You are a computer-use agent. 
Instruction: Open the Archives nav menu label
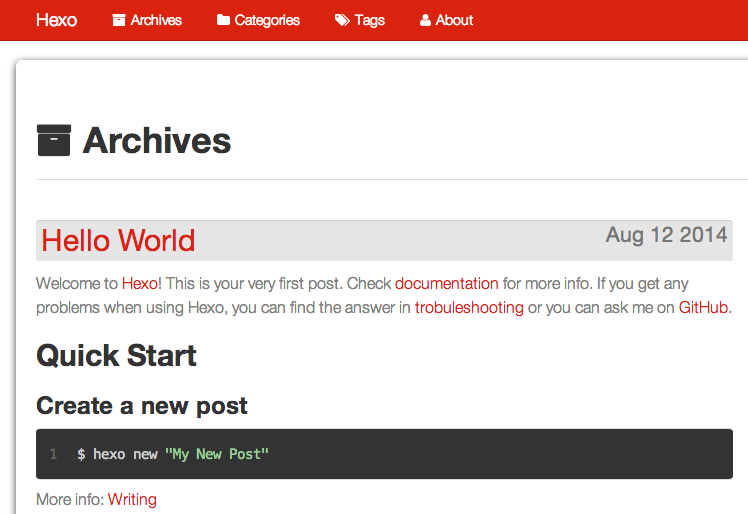pos(156,20)
